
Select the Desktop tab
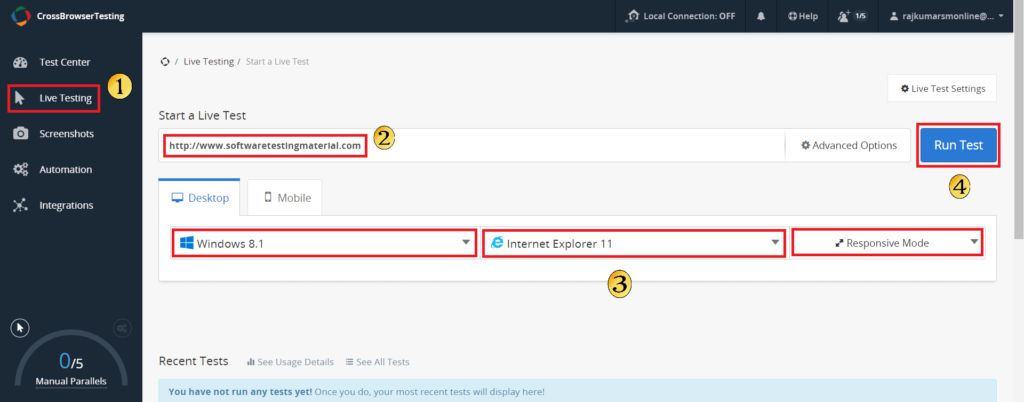[x=199, y=198]
